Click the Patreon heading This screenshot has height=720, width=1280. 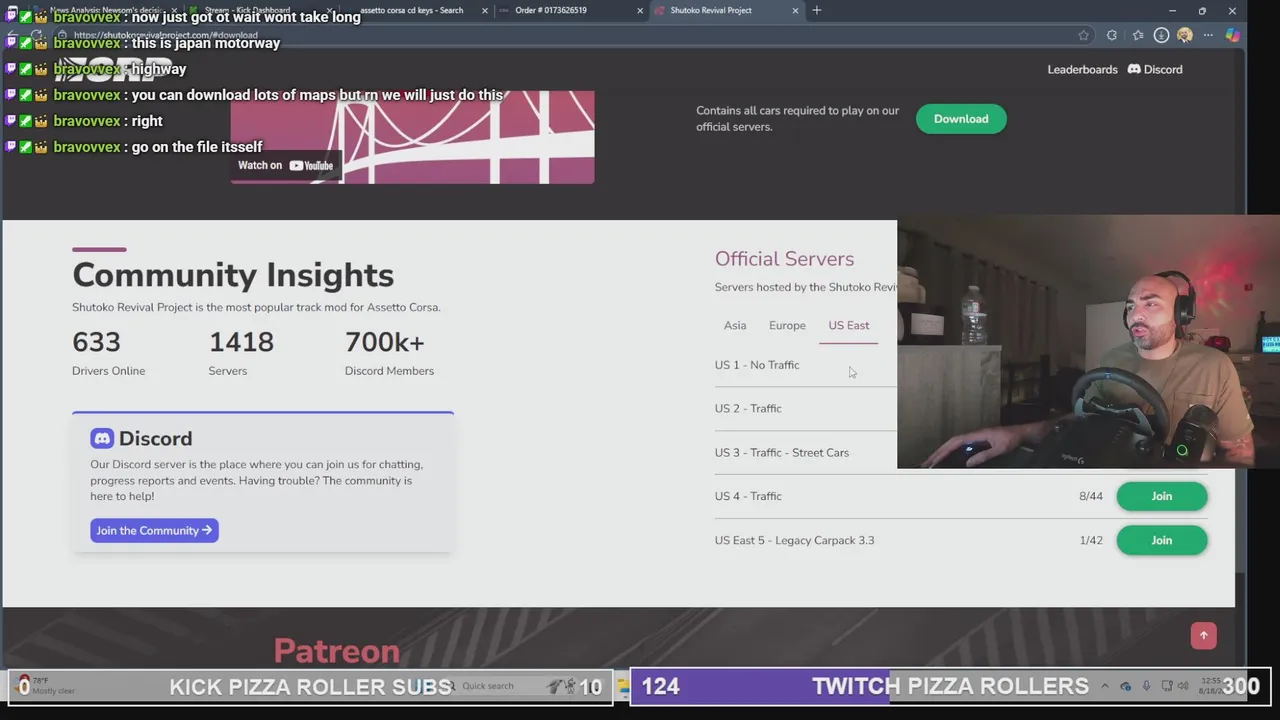[x=337, y=651]
